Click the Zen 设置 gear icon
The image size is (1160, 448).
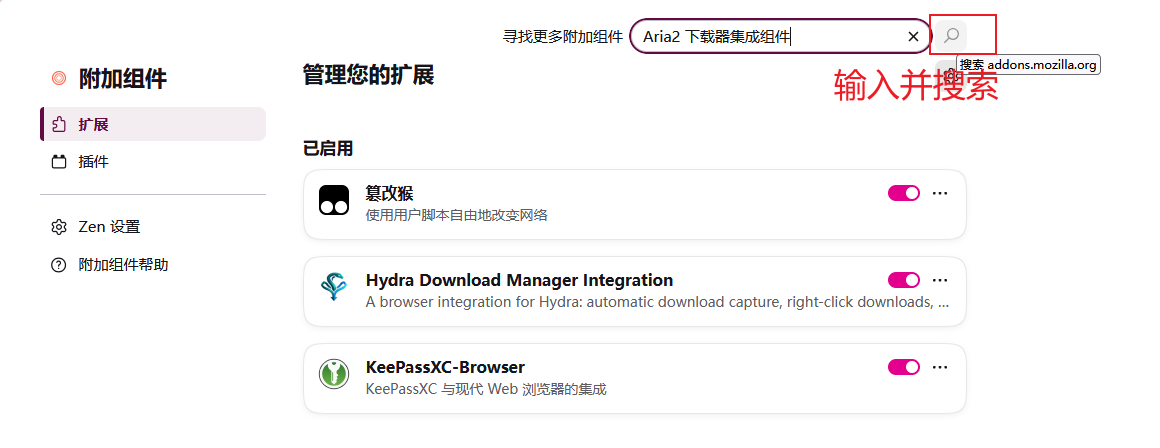59,227
